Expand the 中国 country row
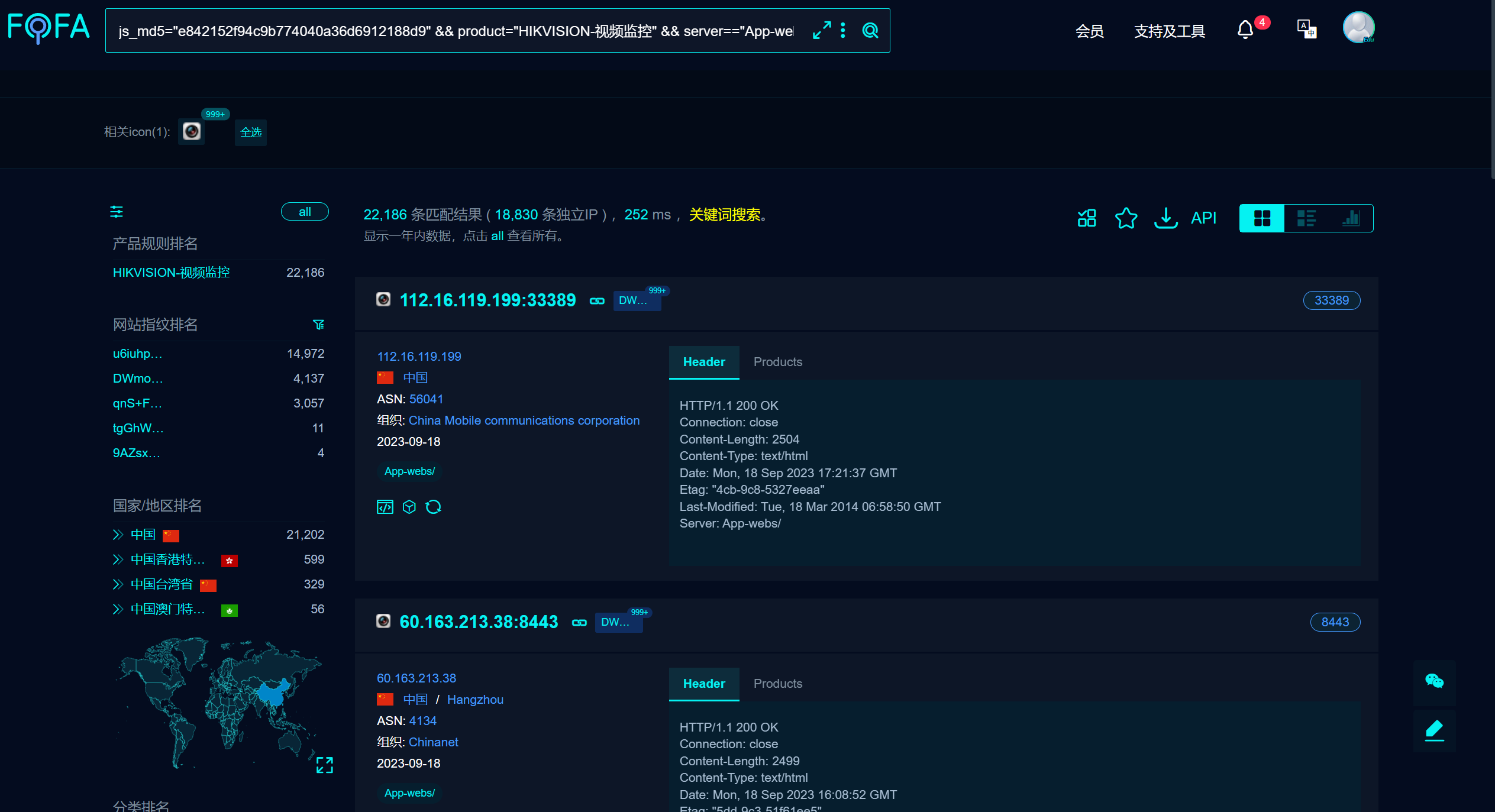Screen dimensions: 1495x812 pos(118,535)
